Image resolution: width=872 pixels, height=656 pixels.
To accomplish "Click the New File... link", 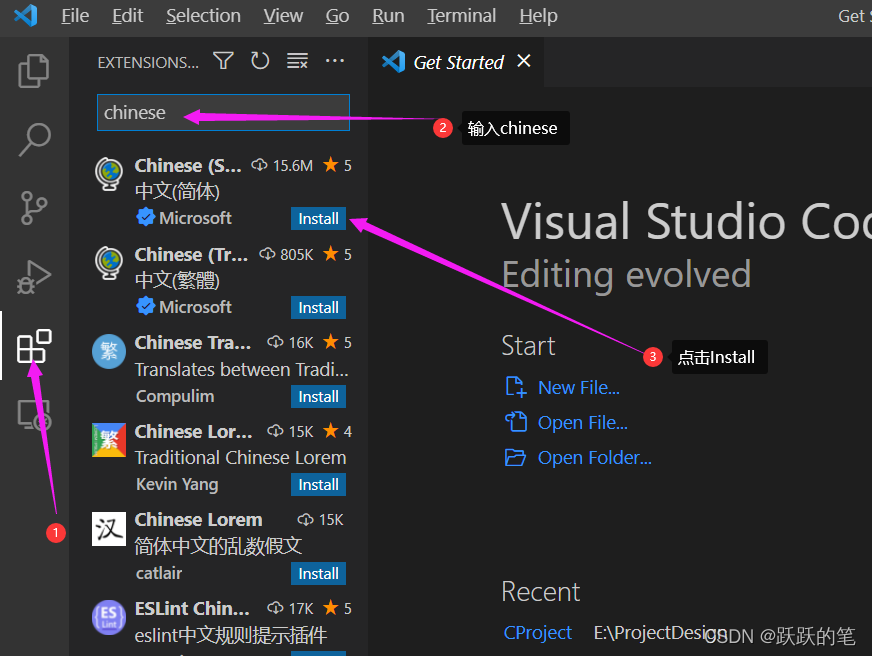I will [578, 387].
